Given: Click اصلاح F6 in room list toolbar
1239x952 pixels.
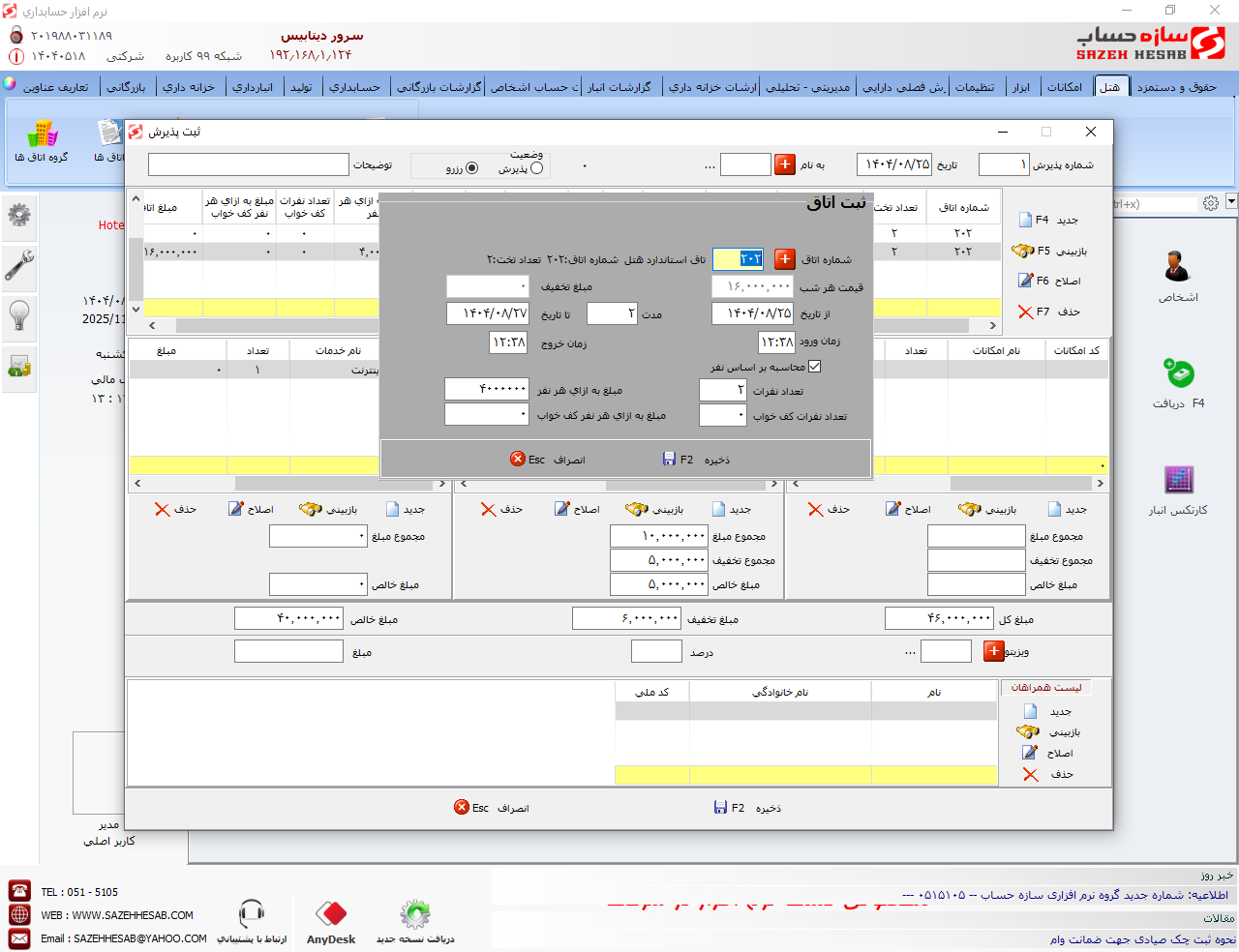Looking at the screenshot, I should [1049, 281].
